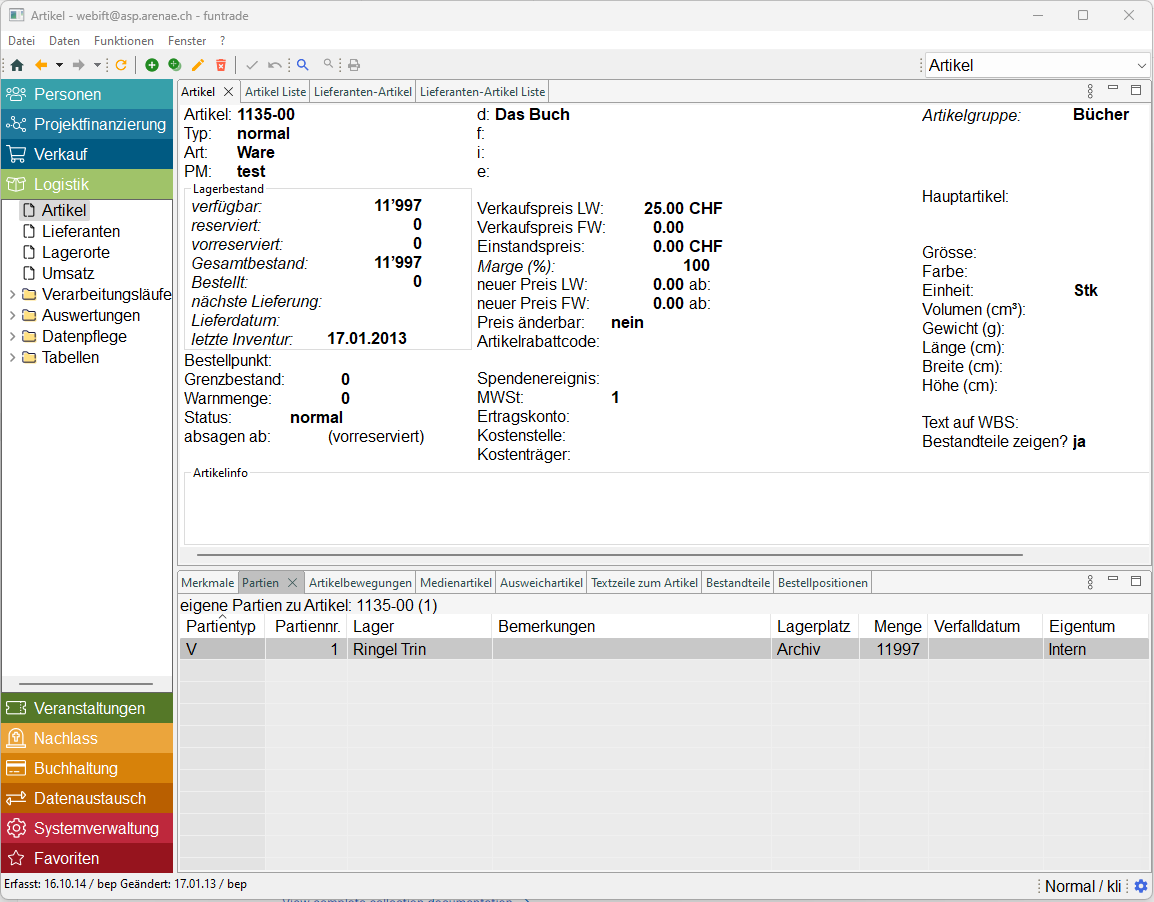This screenshot has height=902, width=1154.
Task: Open back history dropdown arrow
Action: (x=59, y=65)
